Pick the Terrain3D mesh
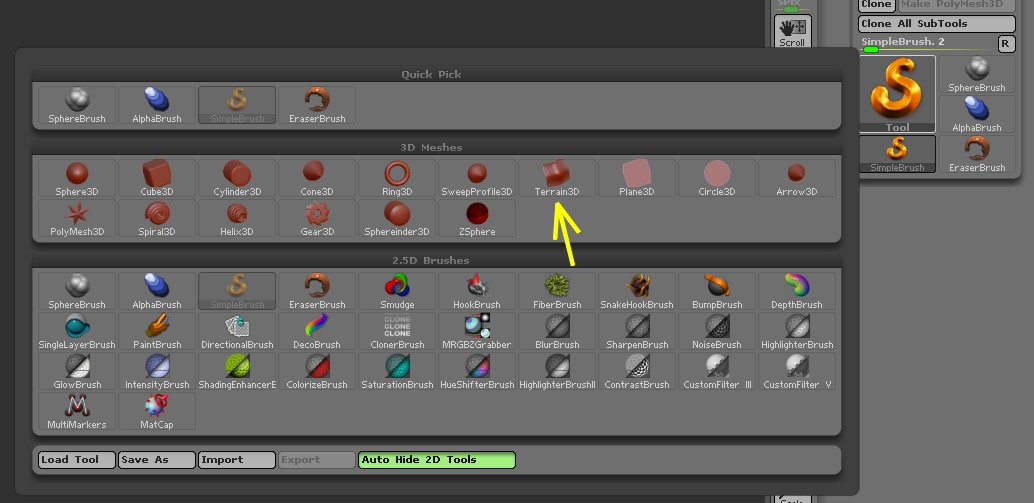Image resolution: width=1034 pixels, height=503 pixels. tap(557, 179)
